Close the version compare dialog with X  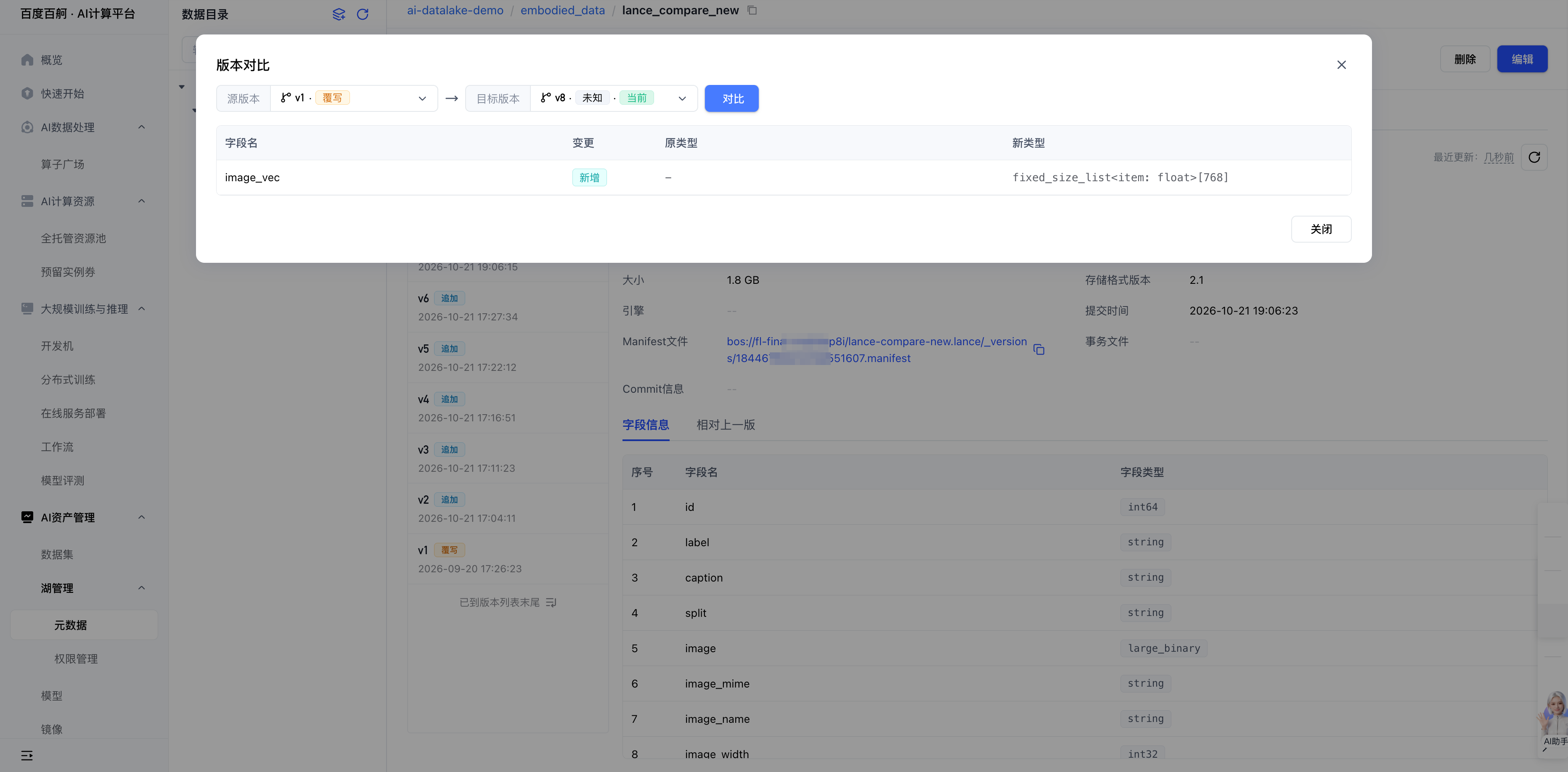[1342, 64]
